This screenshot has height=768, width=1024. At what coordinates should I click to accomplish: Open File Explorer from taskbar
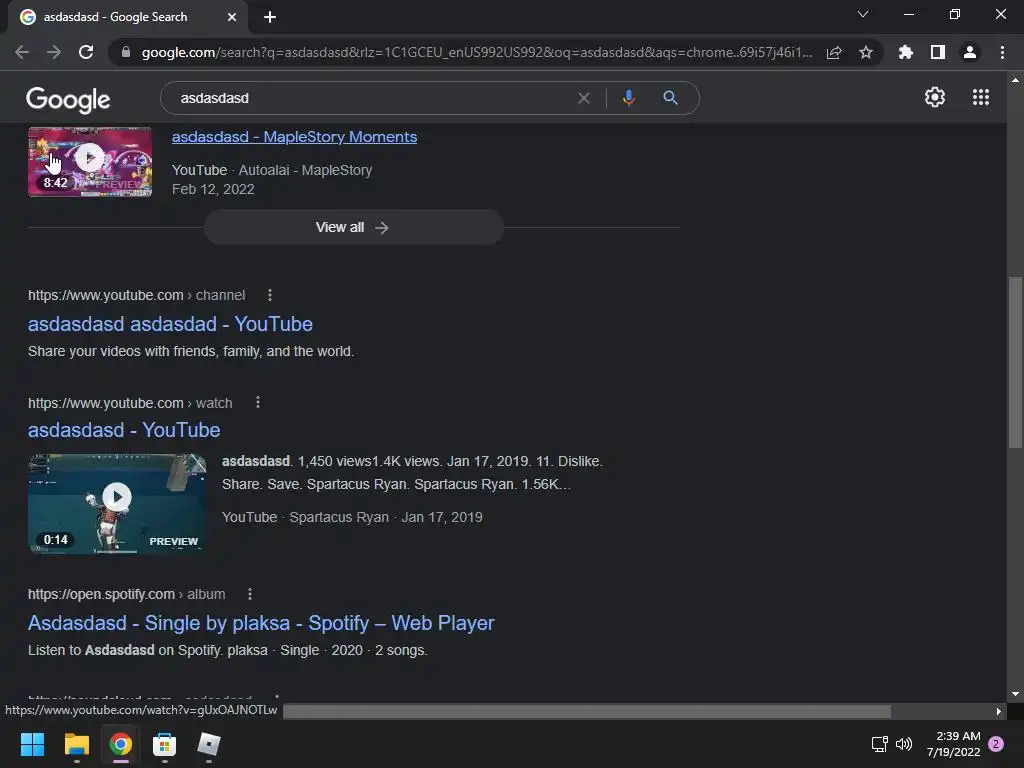(76, 744)
